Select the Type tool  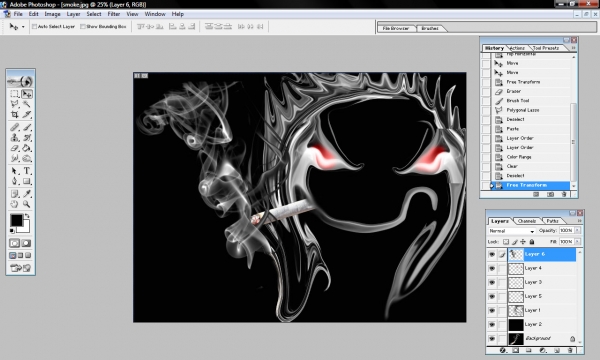coord(26,171)
